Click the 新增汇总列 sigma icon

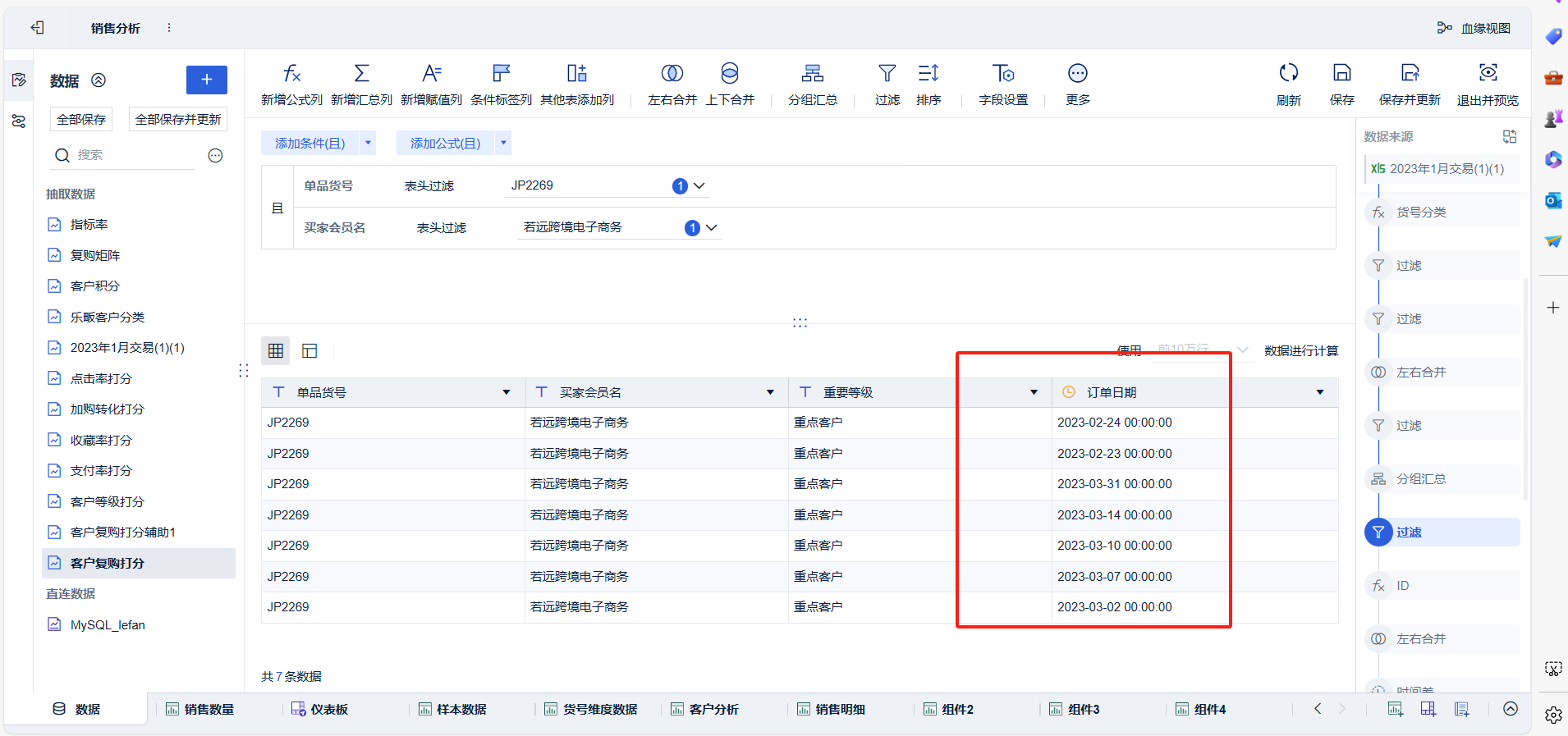click(361, 73)
